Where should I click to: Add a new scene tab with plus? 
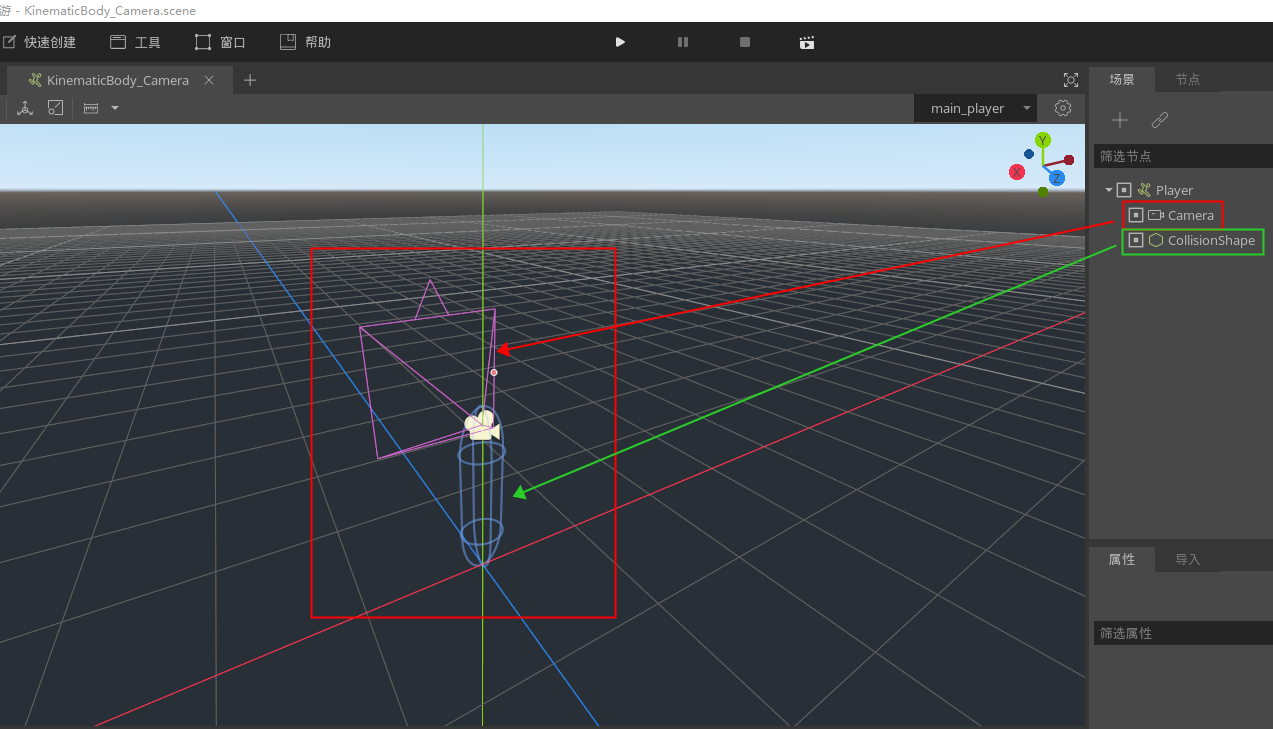click(x=250, y=80)
